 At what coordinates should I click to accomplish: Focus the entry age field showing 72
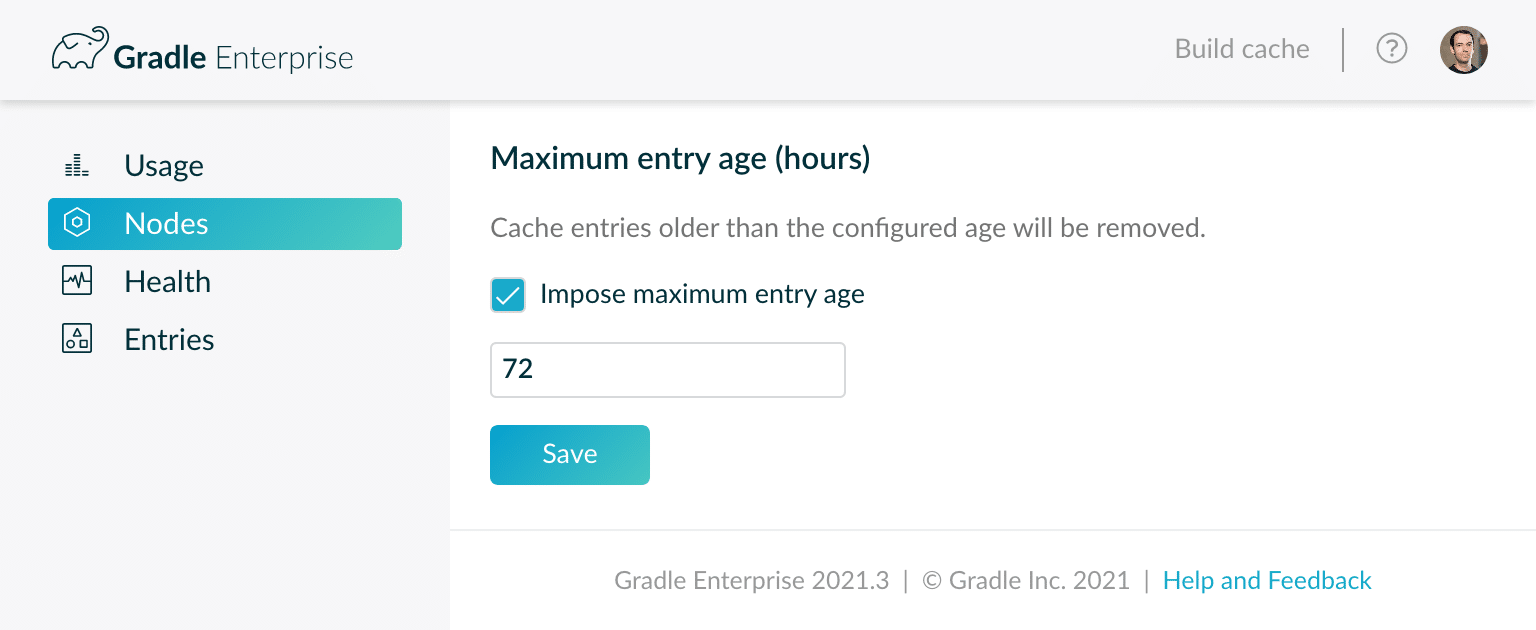tap(668, 370)
